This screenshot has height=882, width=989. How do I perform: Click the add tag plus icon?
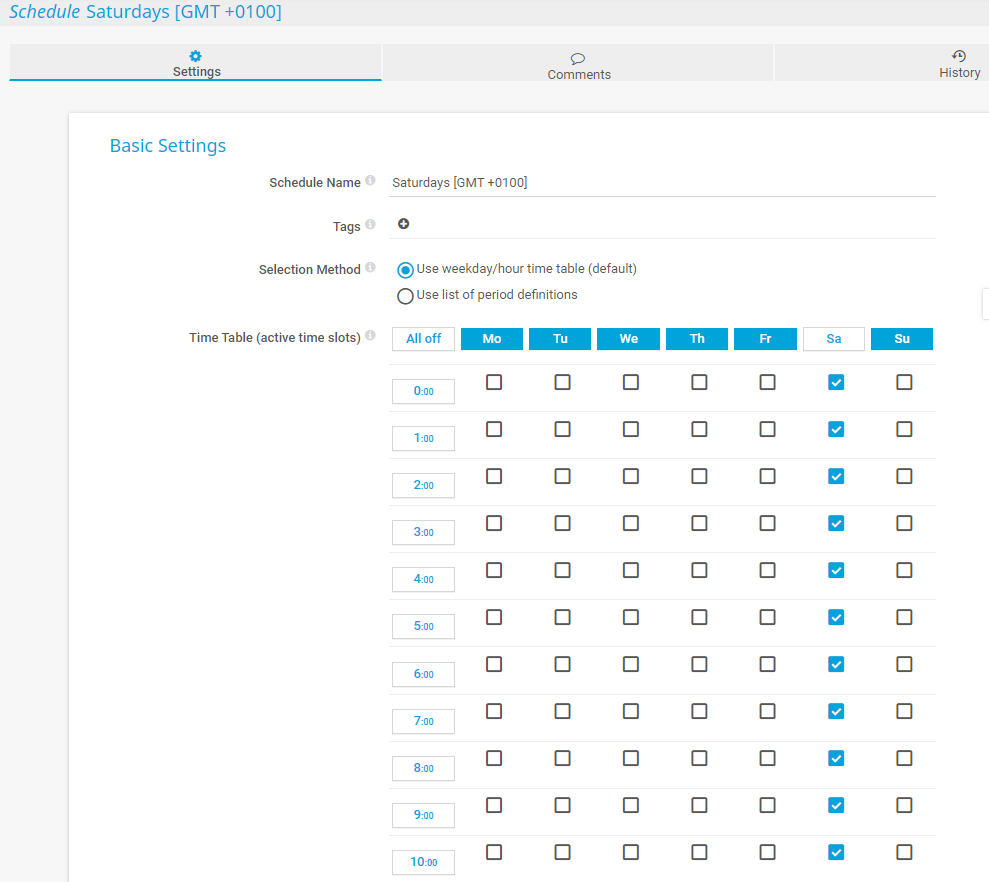pyautogui.click(x=403, y=224)
